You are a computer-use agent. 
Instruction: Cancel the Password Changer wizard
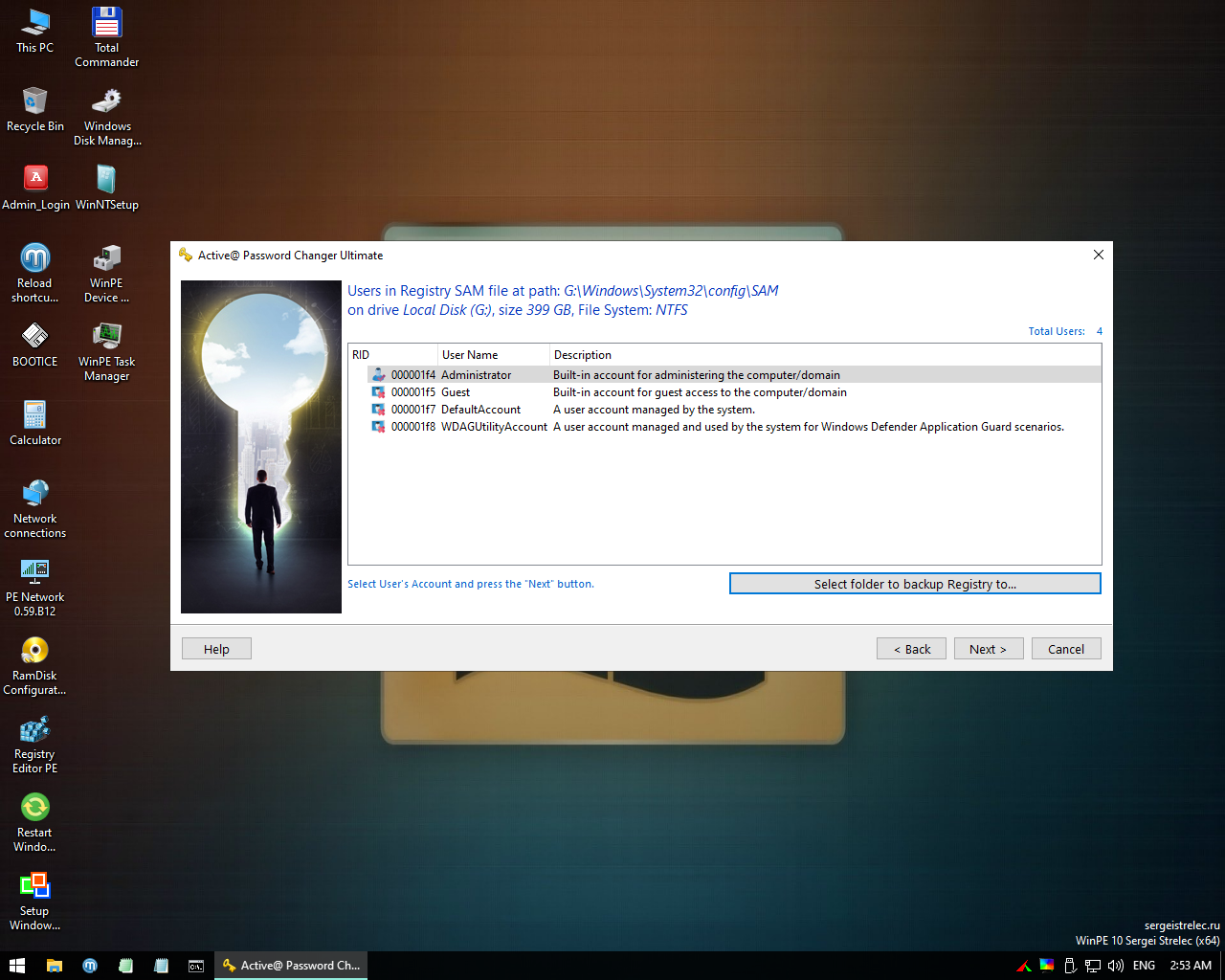pos(1066,649)
